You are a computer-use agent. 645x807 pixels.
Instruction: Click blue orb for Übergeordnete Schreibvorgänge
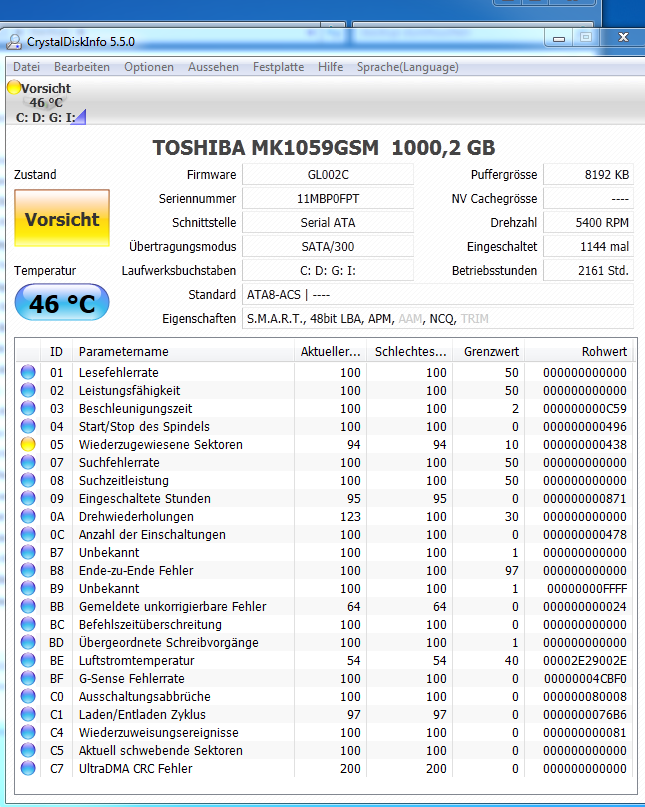click(x=28, y=642)
